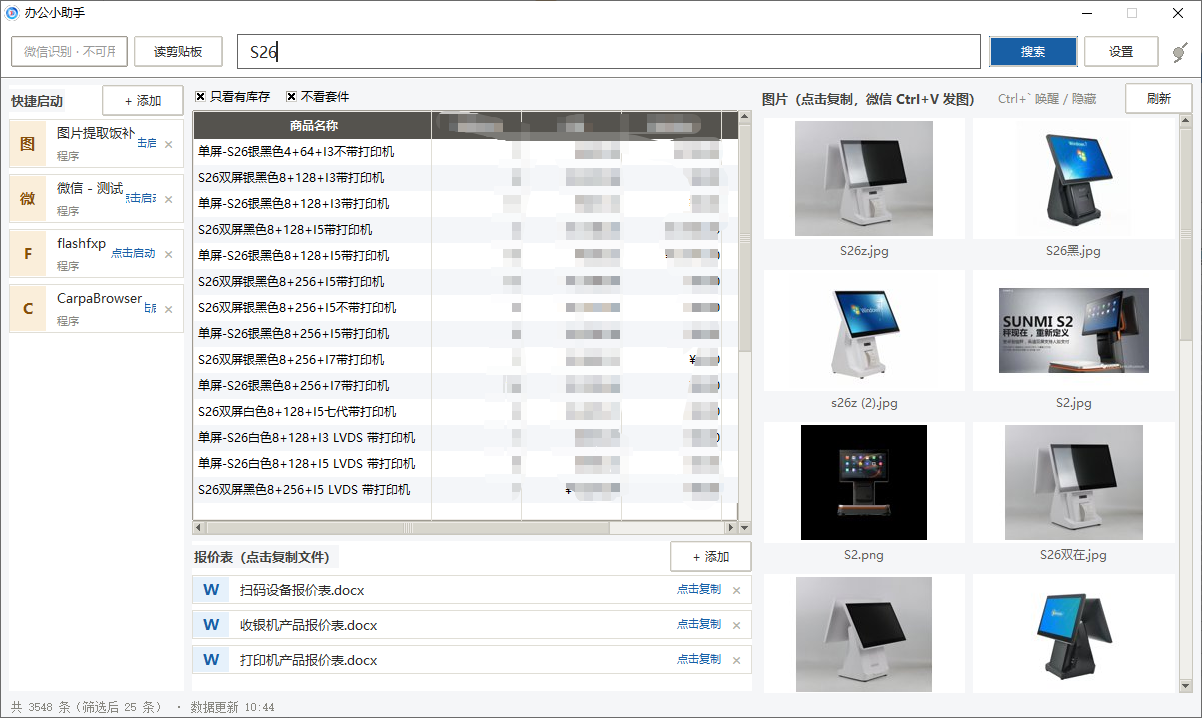
Task: Click the F icon for flashfxp
Action: pos(28,254)
